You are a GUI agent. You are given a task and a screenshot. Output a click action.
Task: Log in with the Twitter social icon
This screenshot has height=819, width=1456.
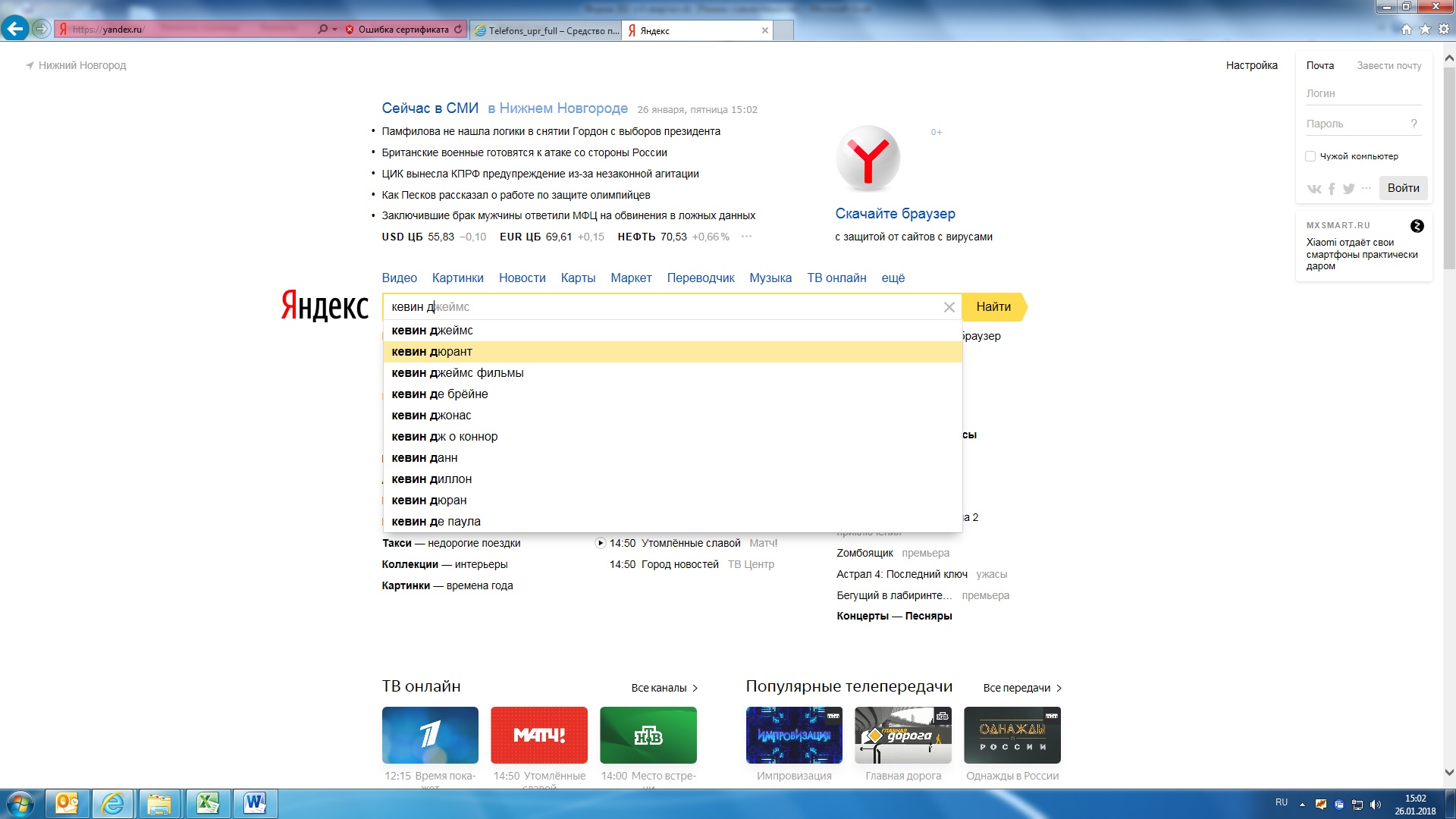pos(1348,189)
